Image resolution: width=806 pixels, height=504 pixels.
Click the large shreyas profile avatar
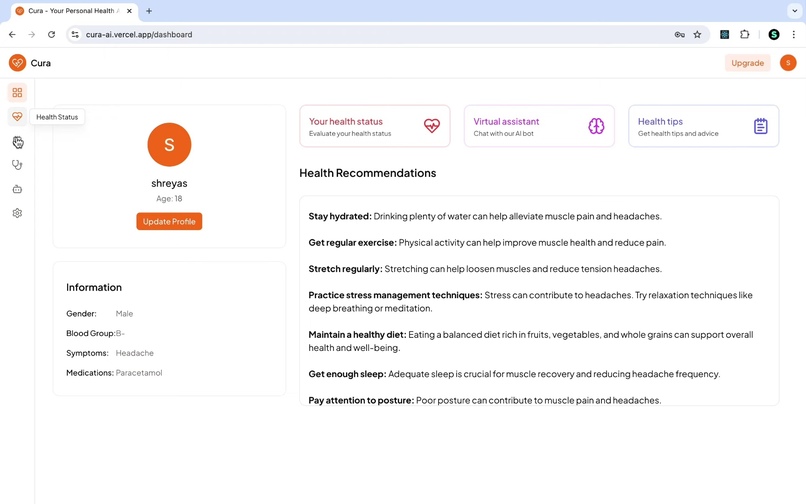(169, 145)
